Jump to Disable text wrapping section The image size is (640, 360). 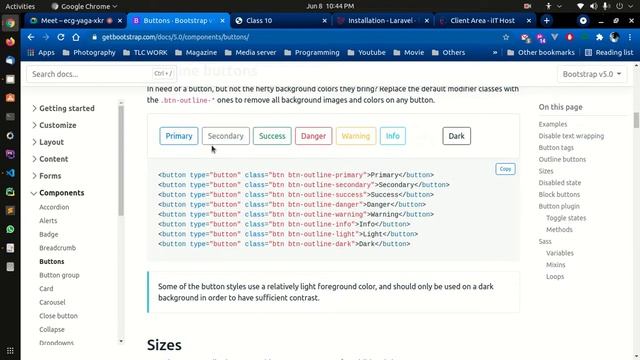pyautogui.click(x=571, y=136)
